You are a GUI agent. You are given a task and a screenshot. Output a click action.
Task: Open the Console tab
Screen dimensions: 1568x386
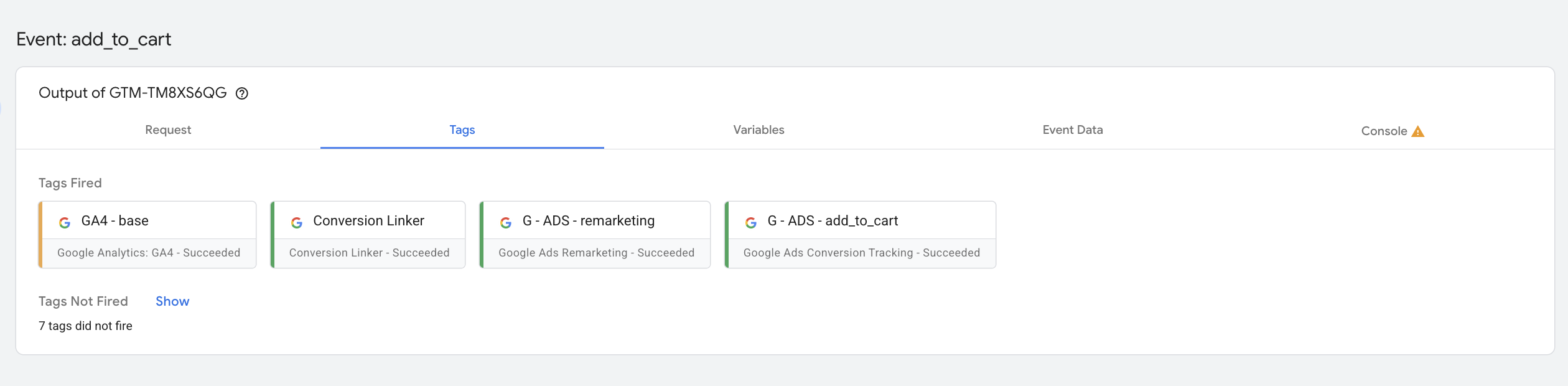click(x=1393, y=131)
